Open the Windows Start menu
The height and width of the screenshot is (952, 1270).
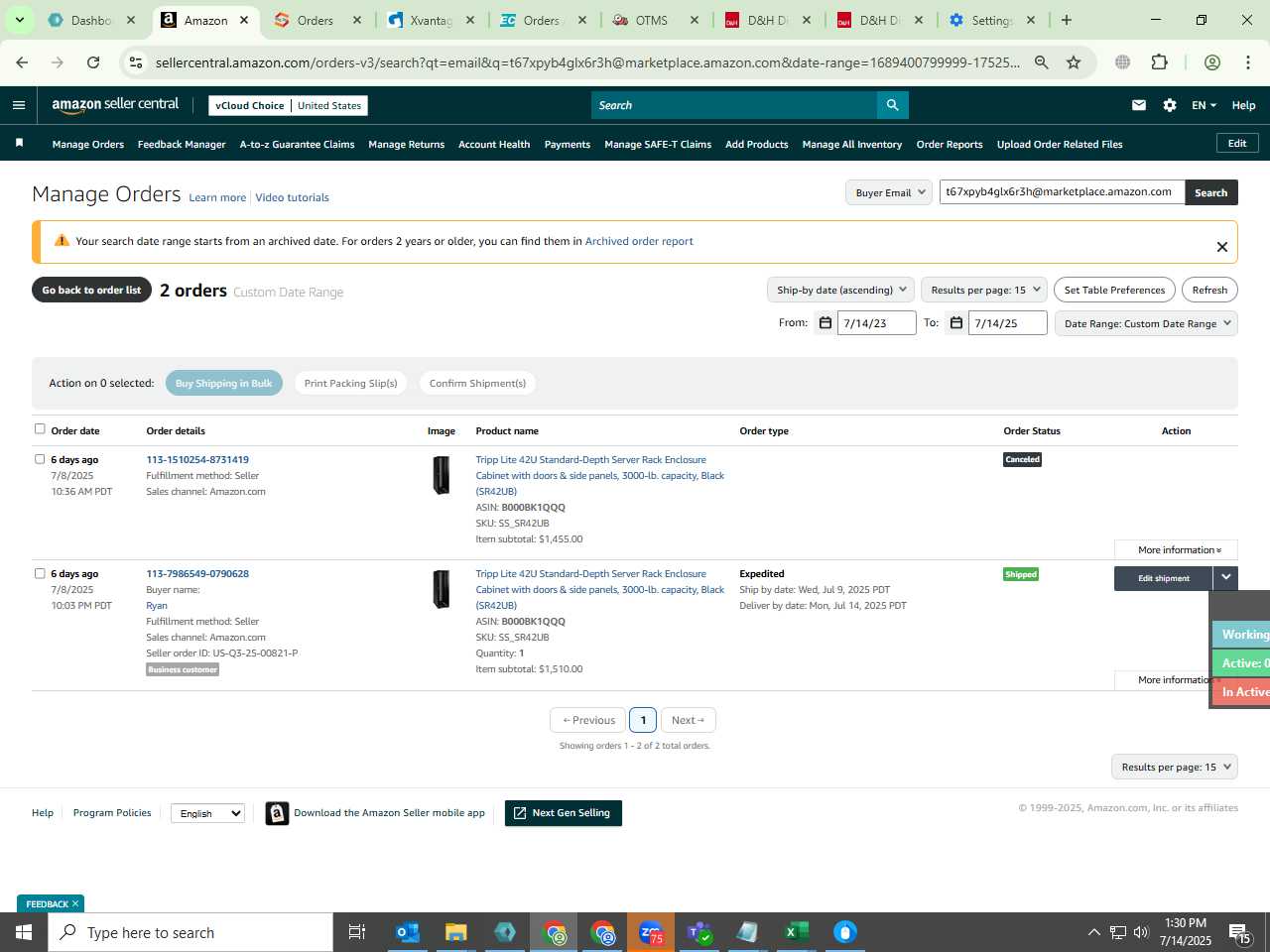click(x=24, y=932)
